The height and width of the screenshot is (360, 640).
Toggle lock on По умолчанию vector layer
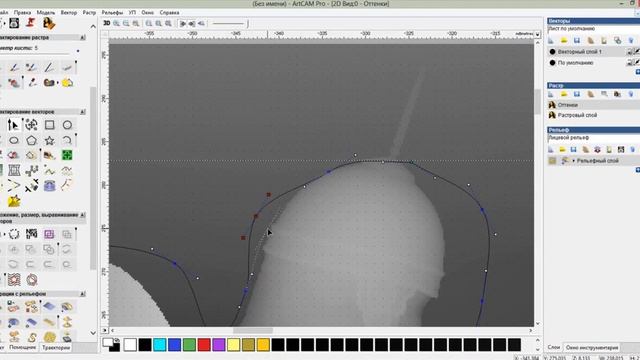tap(630, 63)
